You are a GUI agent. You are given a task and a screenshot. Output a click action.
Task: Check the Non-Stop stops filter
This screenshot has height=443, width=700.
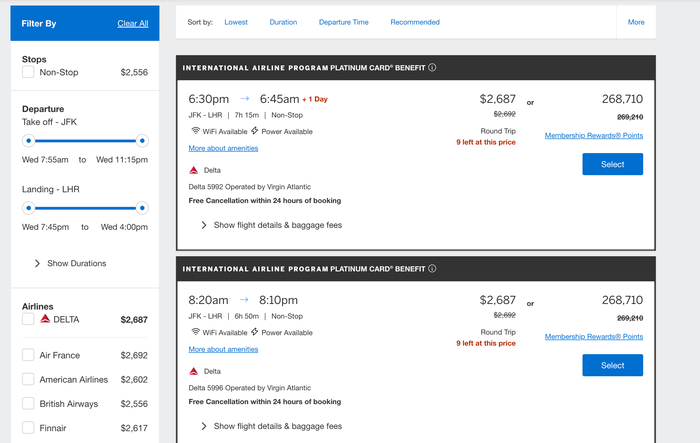click(x=28, y=72)
